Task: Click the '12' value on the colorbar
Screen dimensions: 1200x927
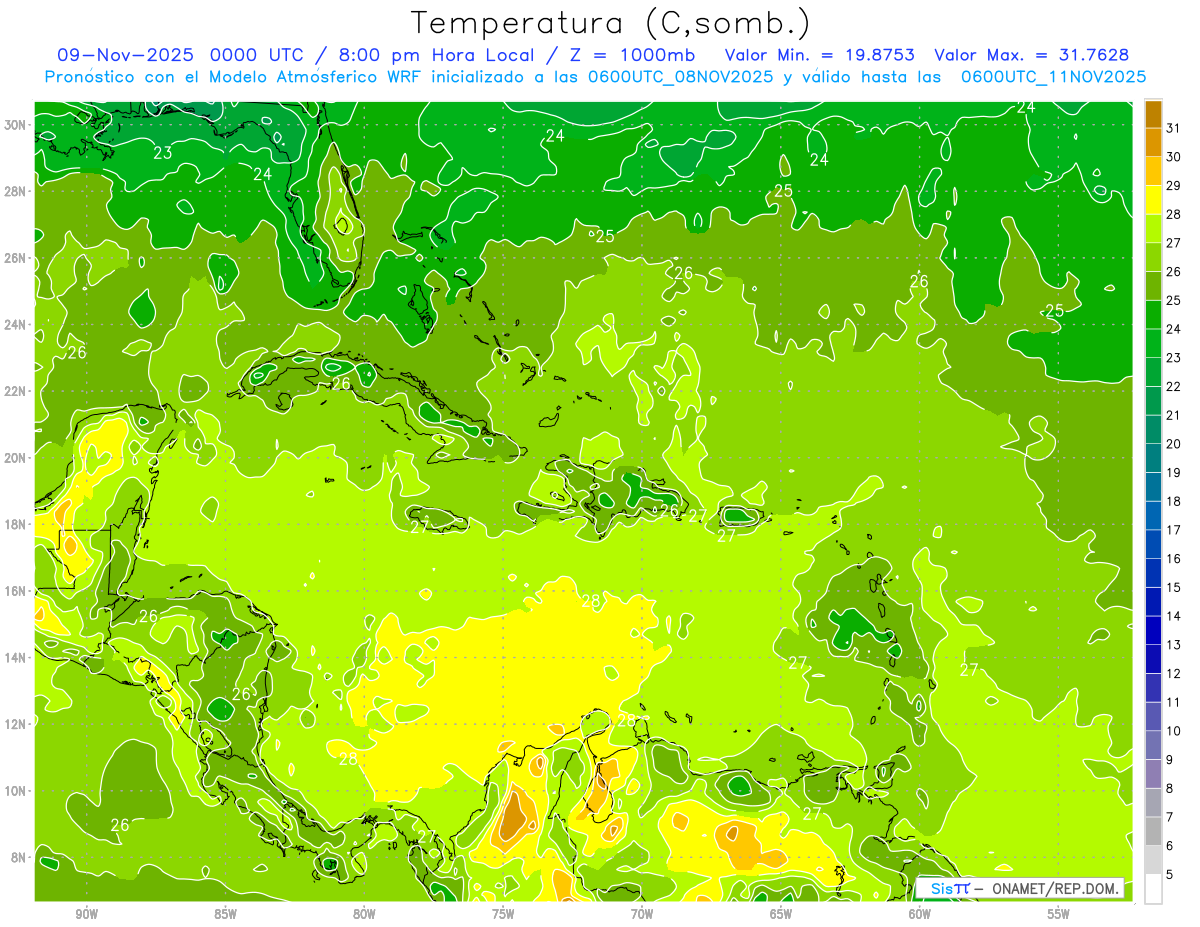Action: pyautogui.click(x=1173, y=674)
